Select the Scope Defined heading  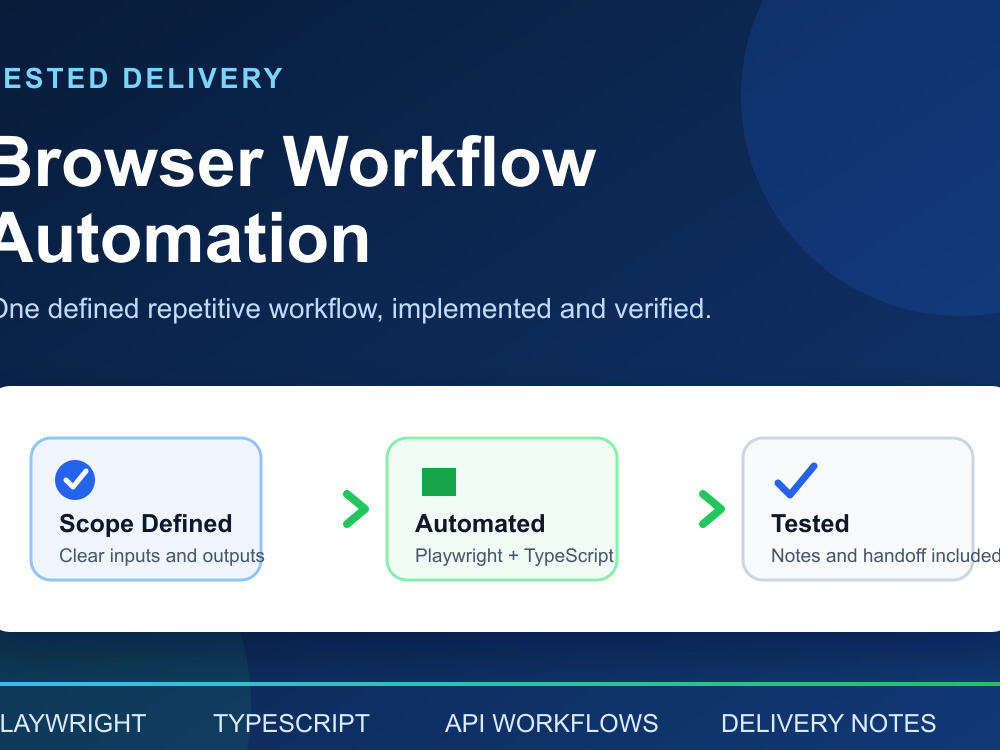coord(145,524)
